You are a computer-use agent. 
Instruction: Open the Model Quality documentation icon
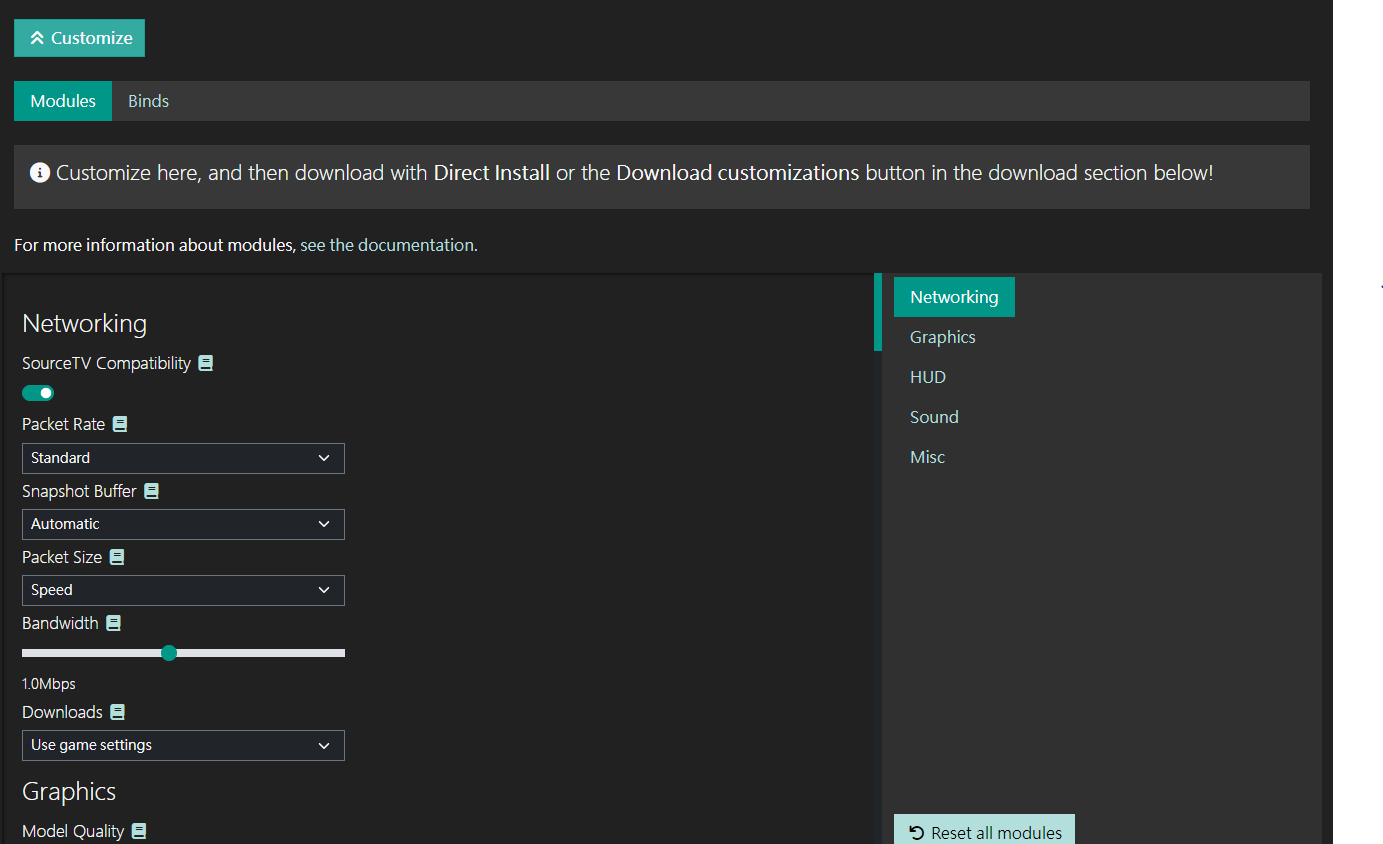(140, 831)
